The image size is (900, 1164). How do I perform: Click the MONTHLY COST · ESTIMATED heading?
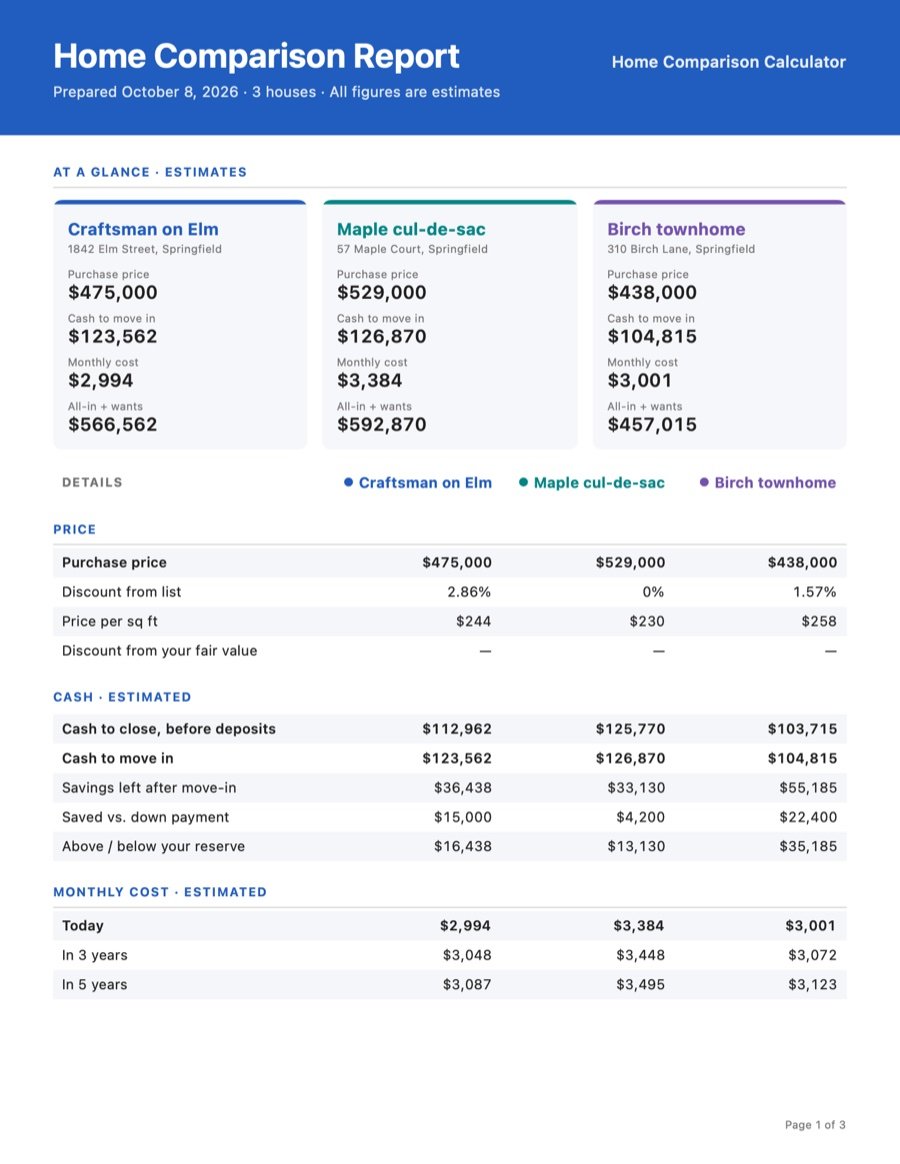[160, 893]
